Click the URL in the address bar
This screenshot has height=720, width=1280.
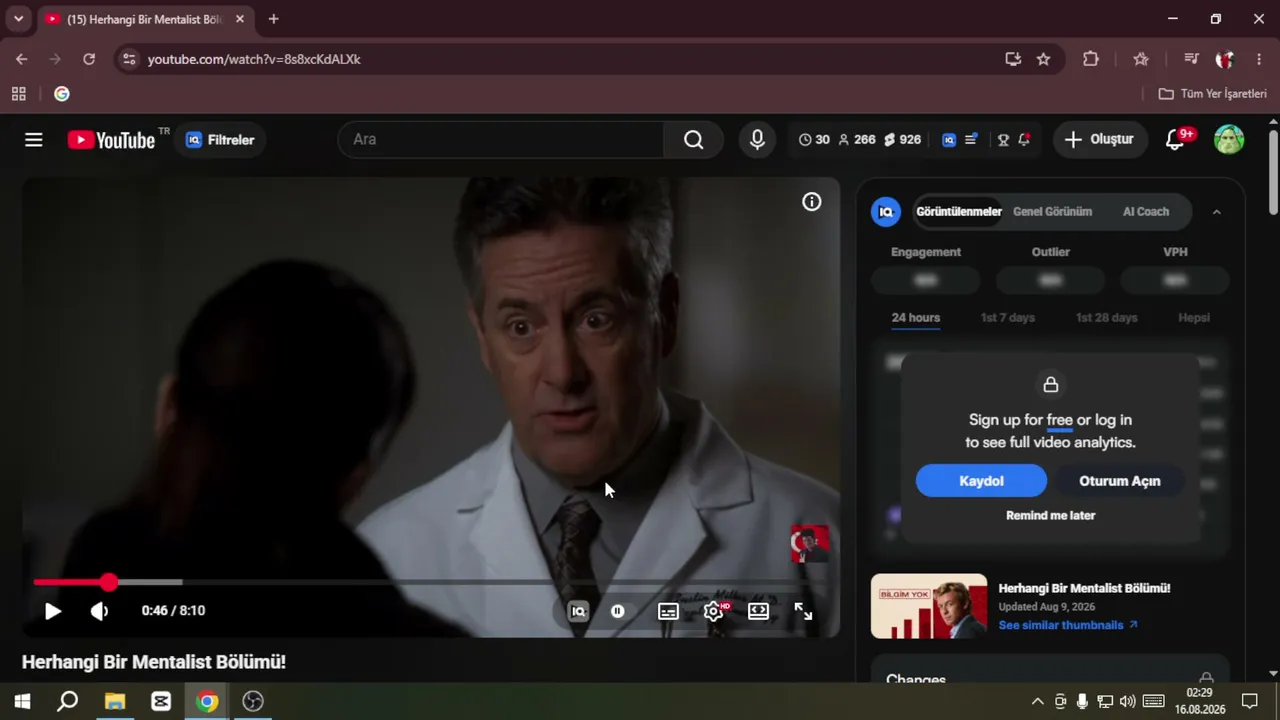point(254,59)
